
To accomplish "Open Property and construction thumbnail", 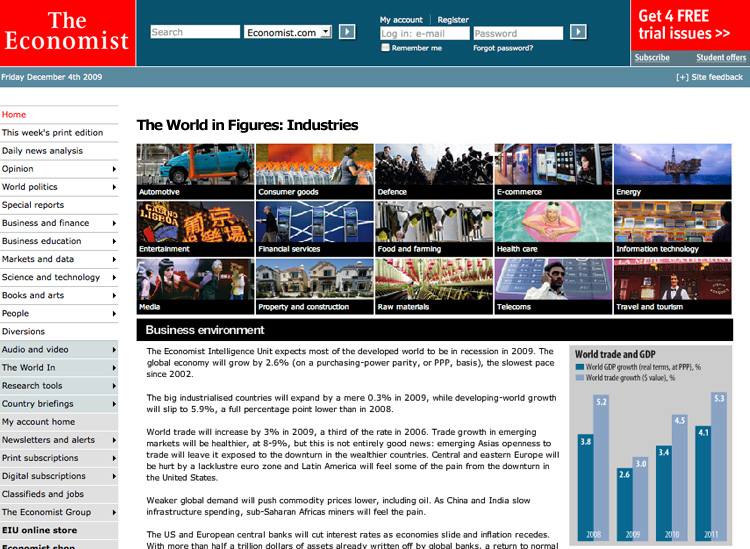I will 315,286.
